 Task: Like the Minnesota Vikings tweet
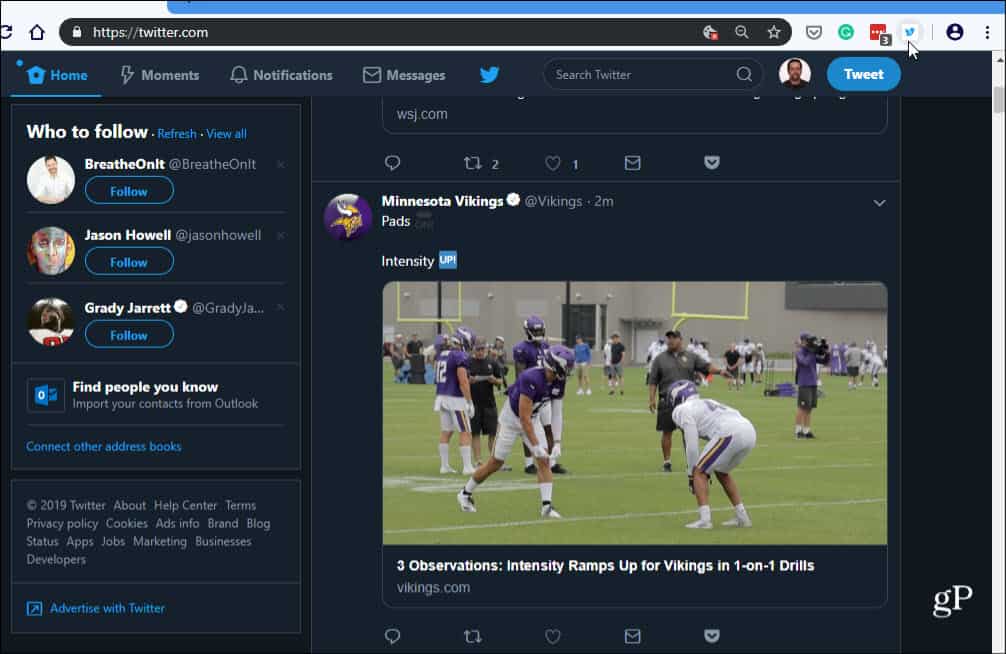point(553,636)
